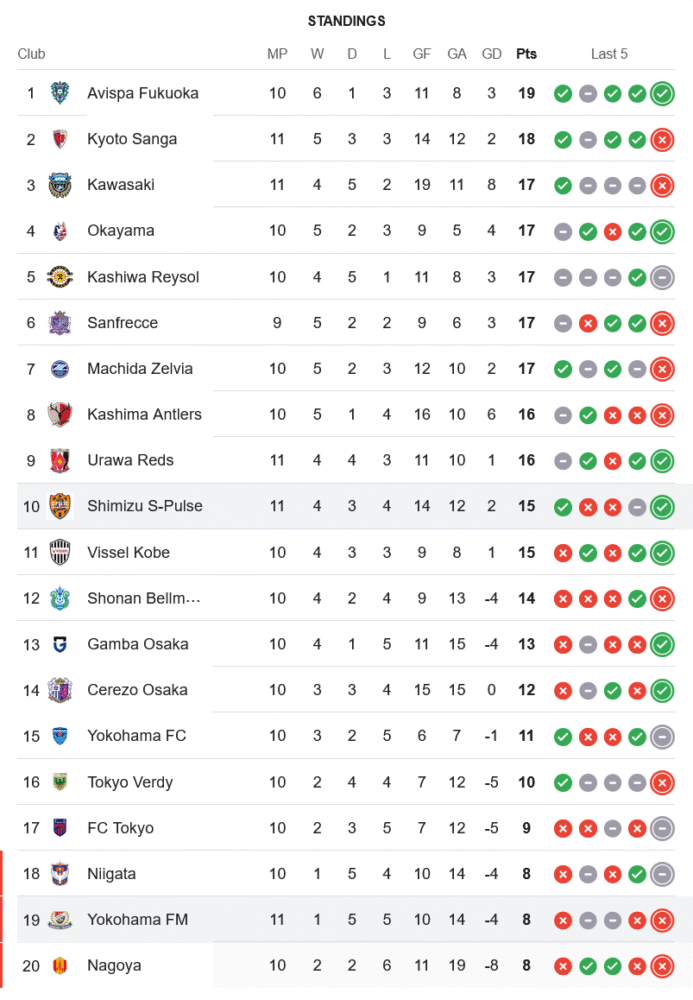Click the Kawasaki club crest icon
693x1000 pixels.
[x=60, y=185]
